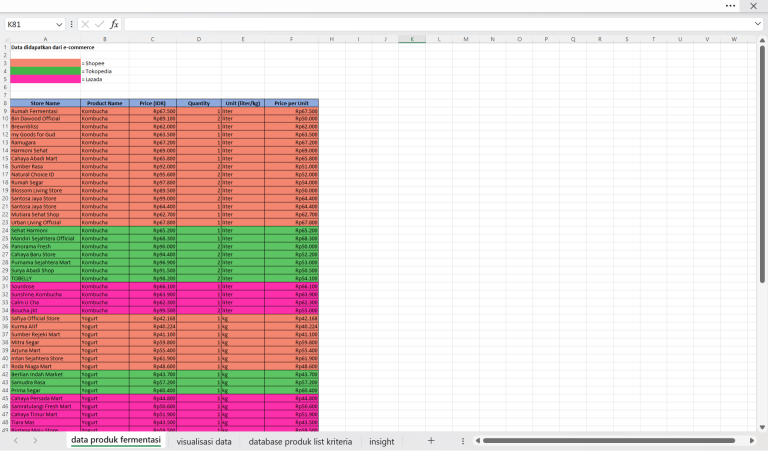768x451 pixels.
Task: Switch to the visualisasi data sheet
Action: (204, 441)
